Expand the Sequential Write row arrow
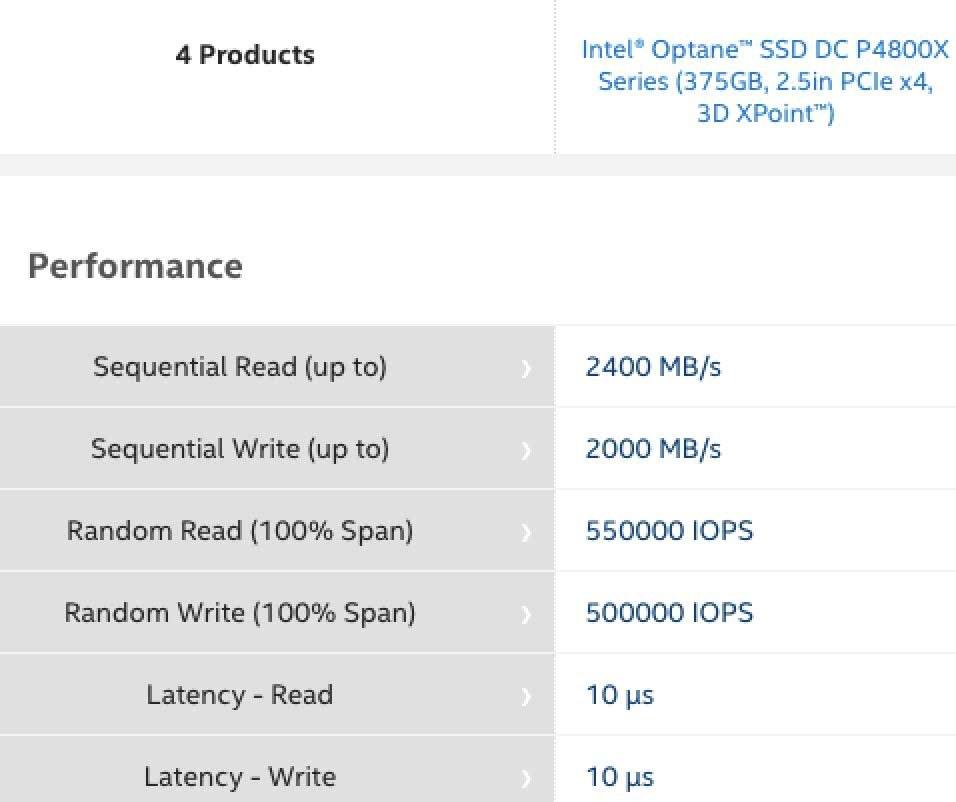 click(x=527, y=450)
